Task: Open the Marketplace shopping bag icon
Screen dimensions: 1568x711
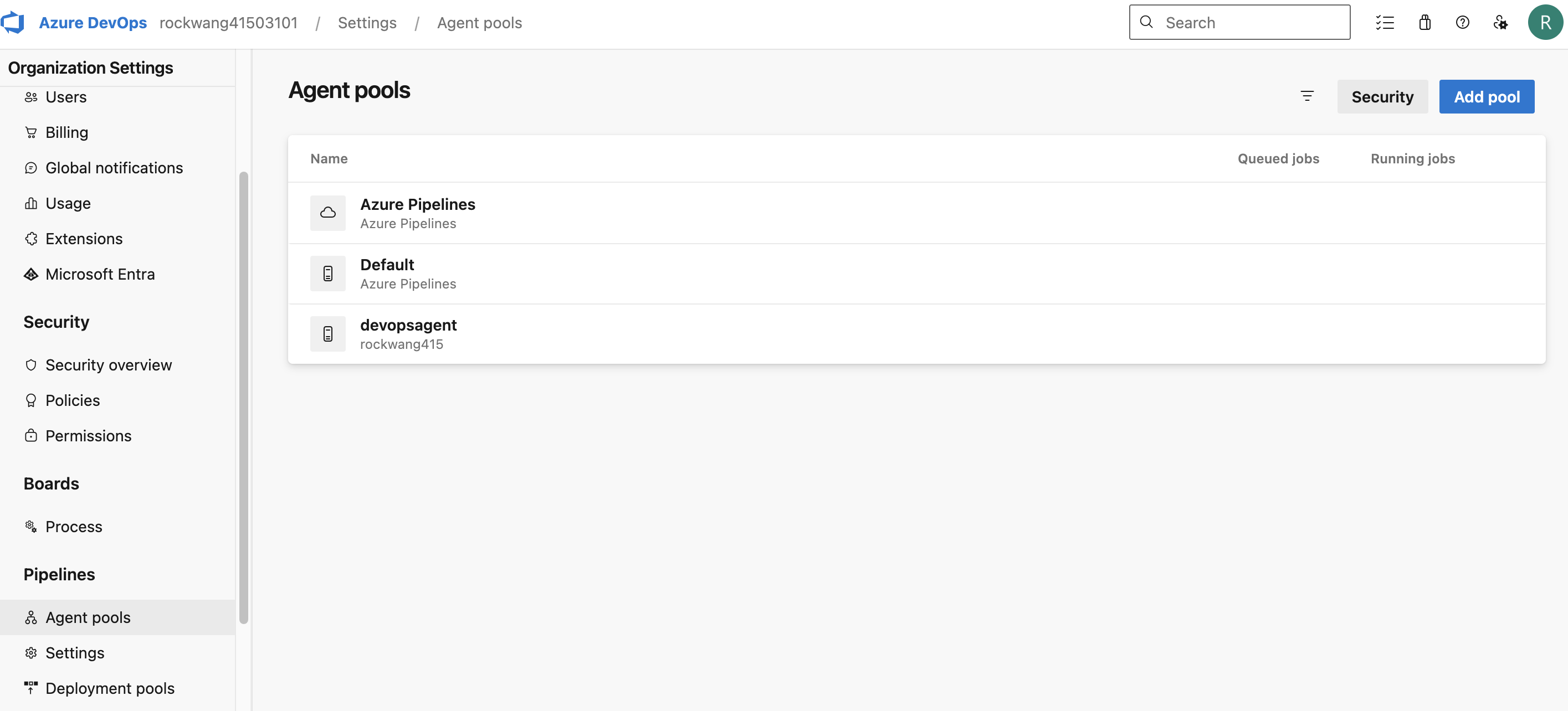Action: (1424, 23)
